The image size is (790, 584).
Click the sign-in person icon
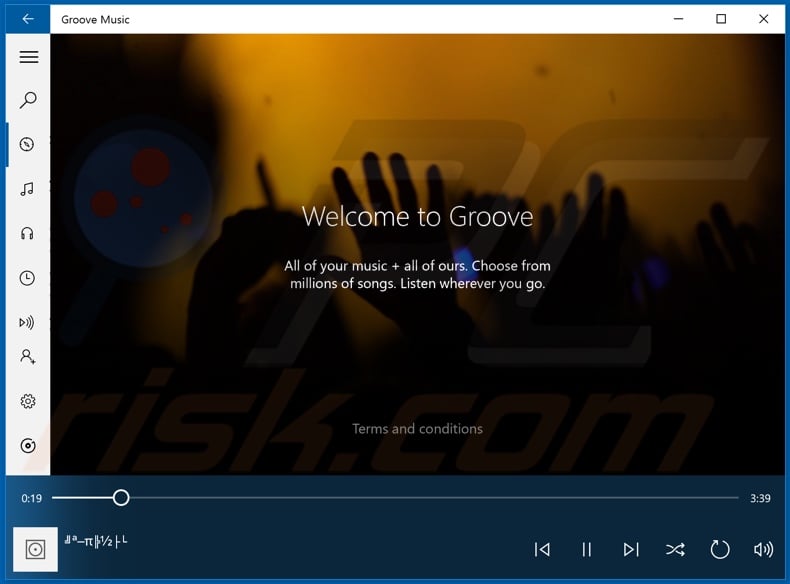pyautogui.click(x=27, y=357)
